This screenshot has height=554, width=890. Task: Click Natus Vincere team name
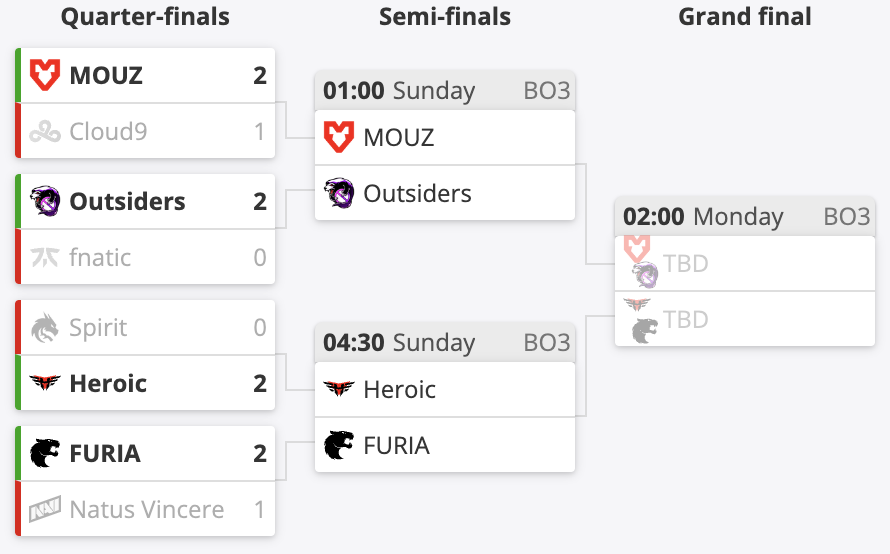pos(146,509)
